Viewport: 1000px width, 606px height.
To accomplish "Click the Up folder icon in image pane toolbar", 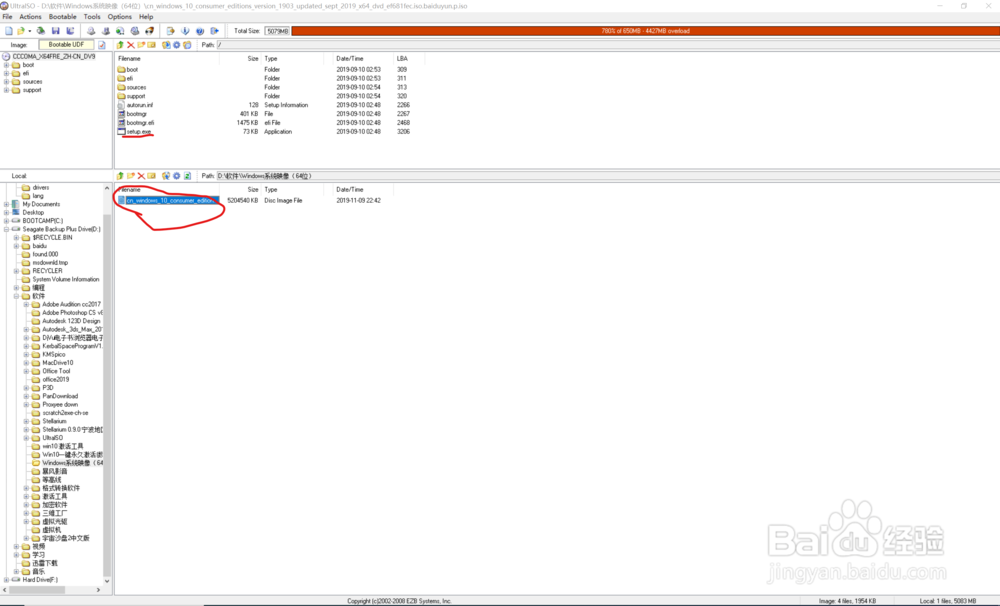I will tap(120, 45).
